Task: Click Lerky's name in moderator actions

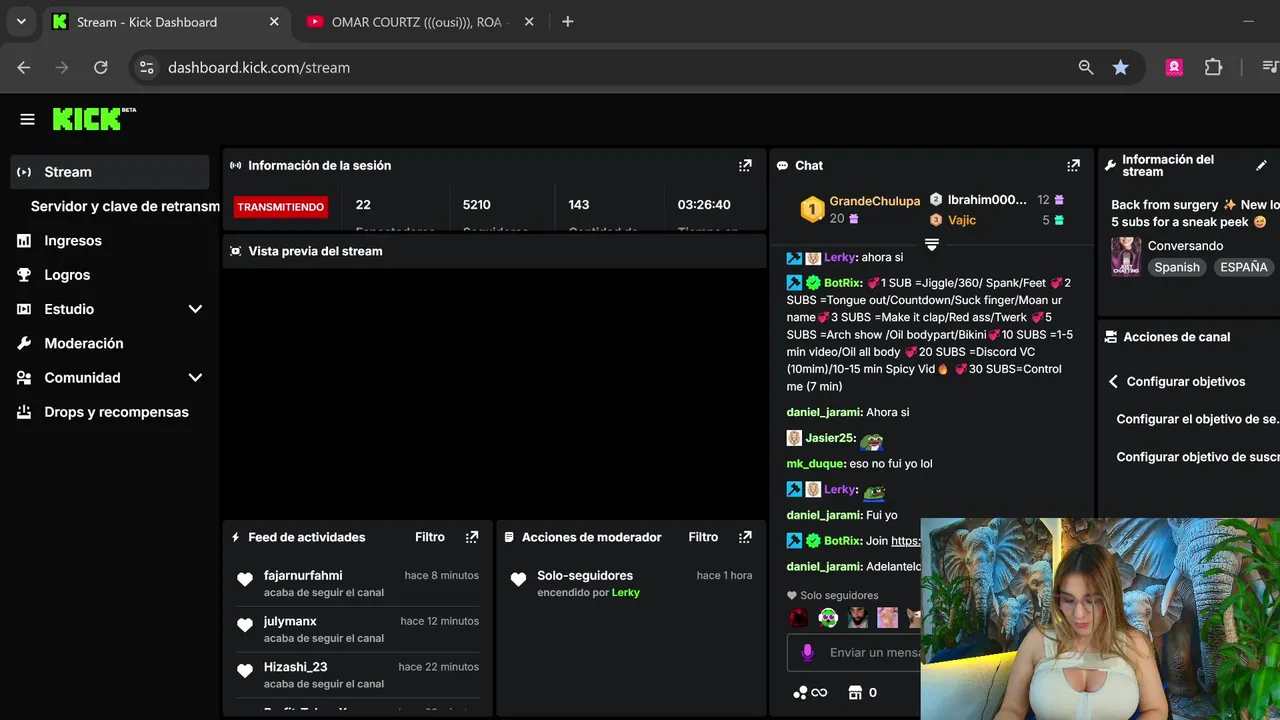Action: [x=626, y=593]
